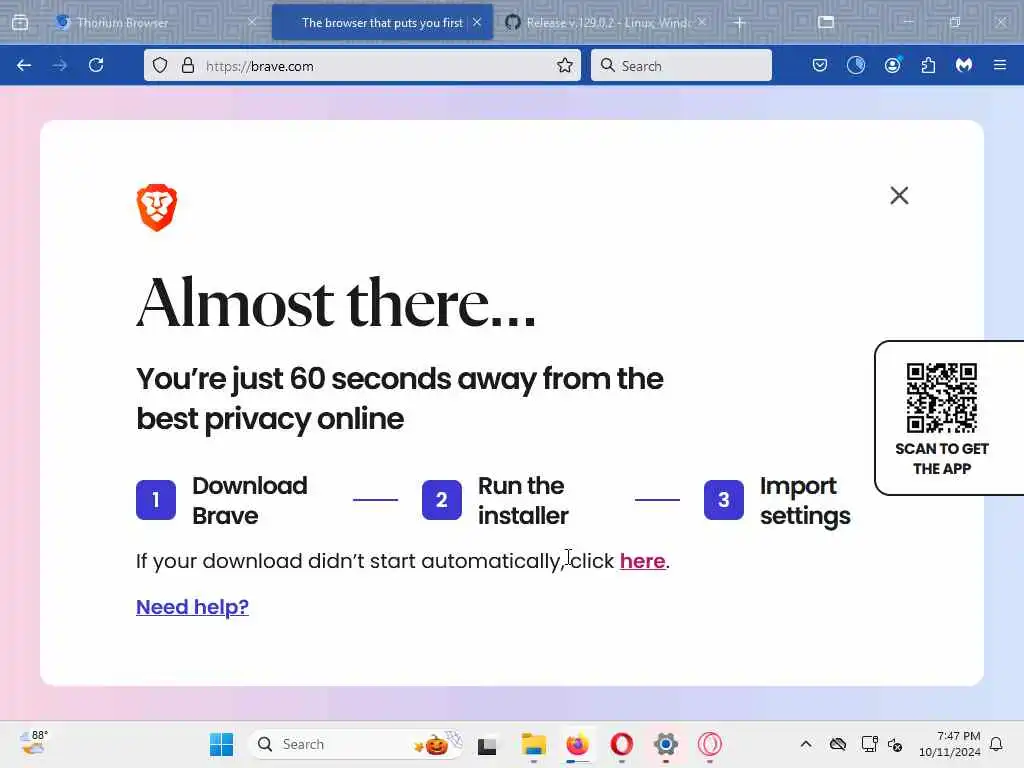Screen dimensions: 1024x768
Task: Click step 3 Import settings badge
Action: click(x=724, y=500)
